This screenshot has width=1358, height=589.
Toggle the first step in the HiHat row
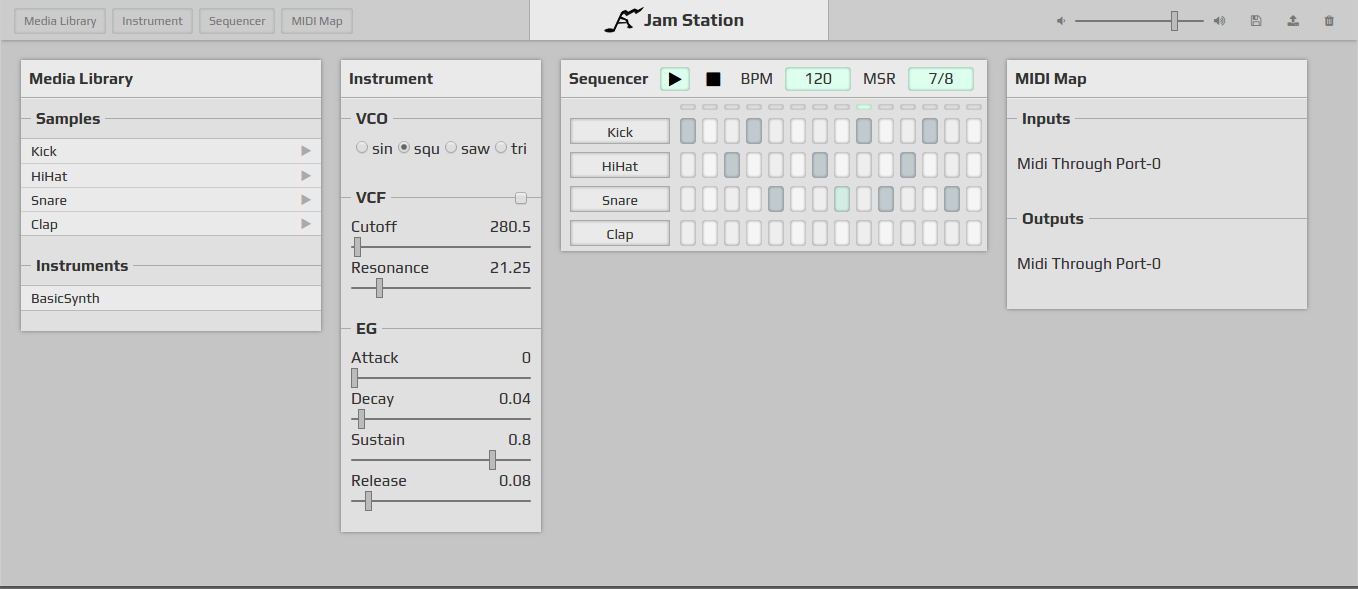coord(688,165)
